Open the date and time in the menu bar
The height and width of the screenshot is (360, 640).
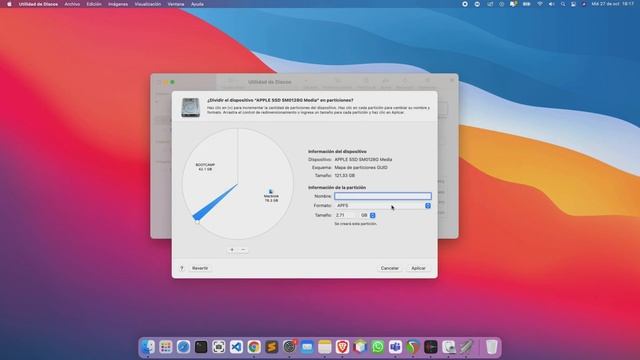coord(612,4)
